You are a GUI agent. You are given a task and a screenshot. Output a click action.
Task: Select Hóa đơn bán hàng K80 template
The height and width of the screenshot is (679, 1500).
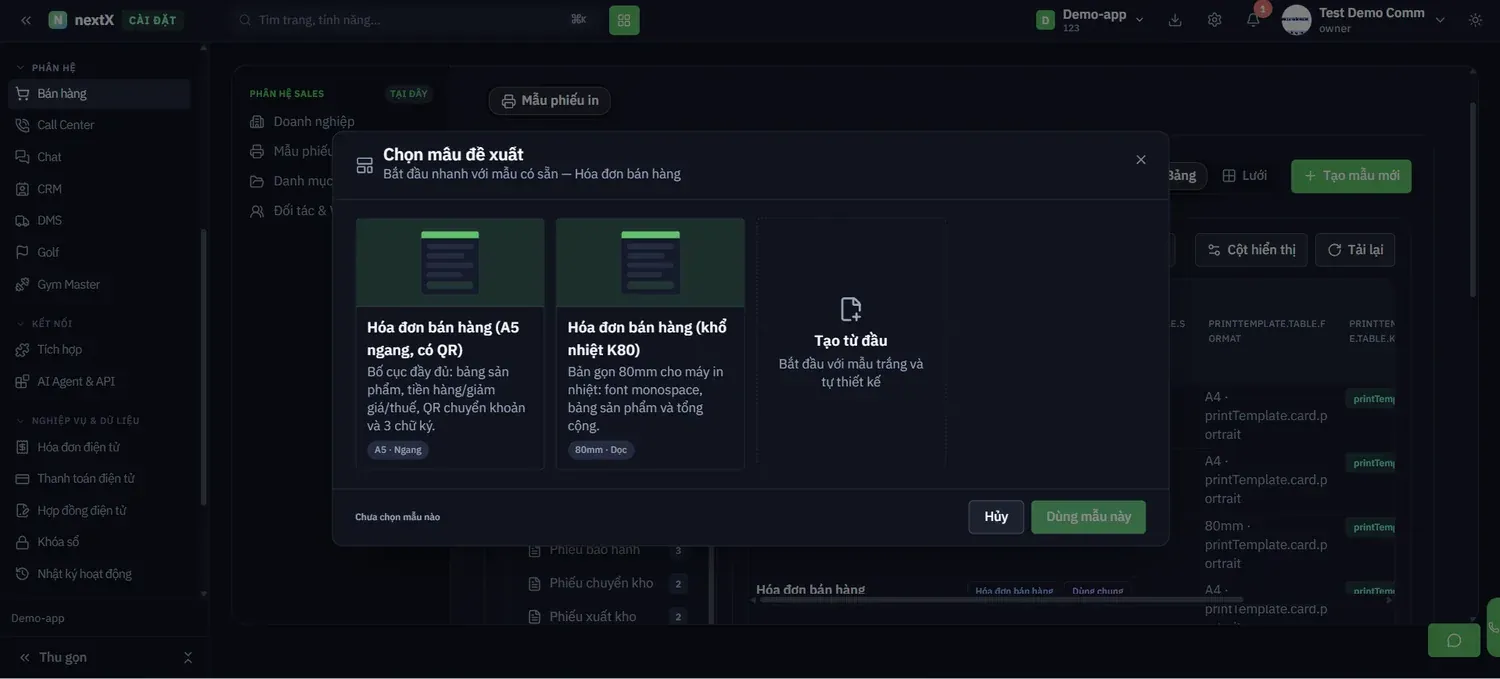coord(650,343)
